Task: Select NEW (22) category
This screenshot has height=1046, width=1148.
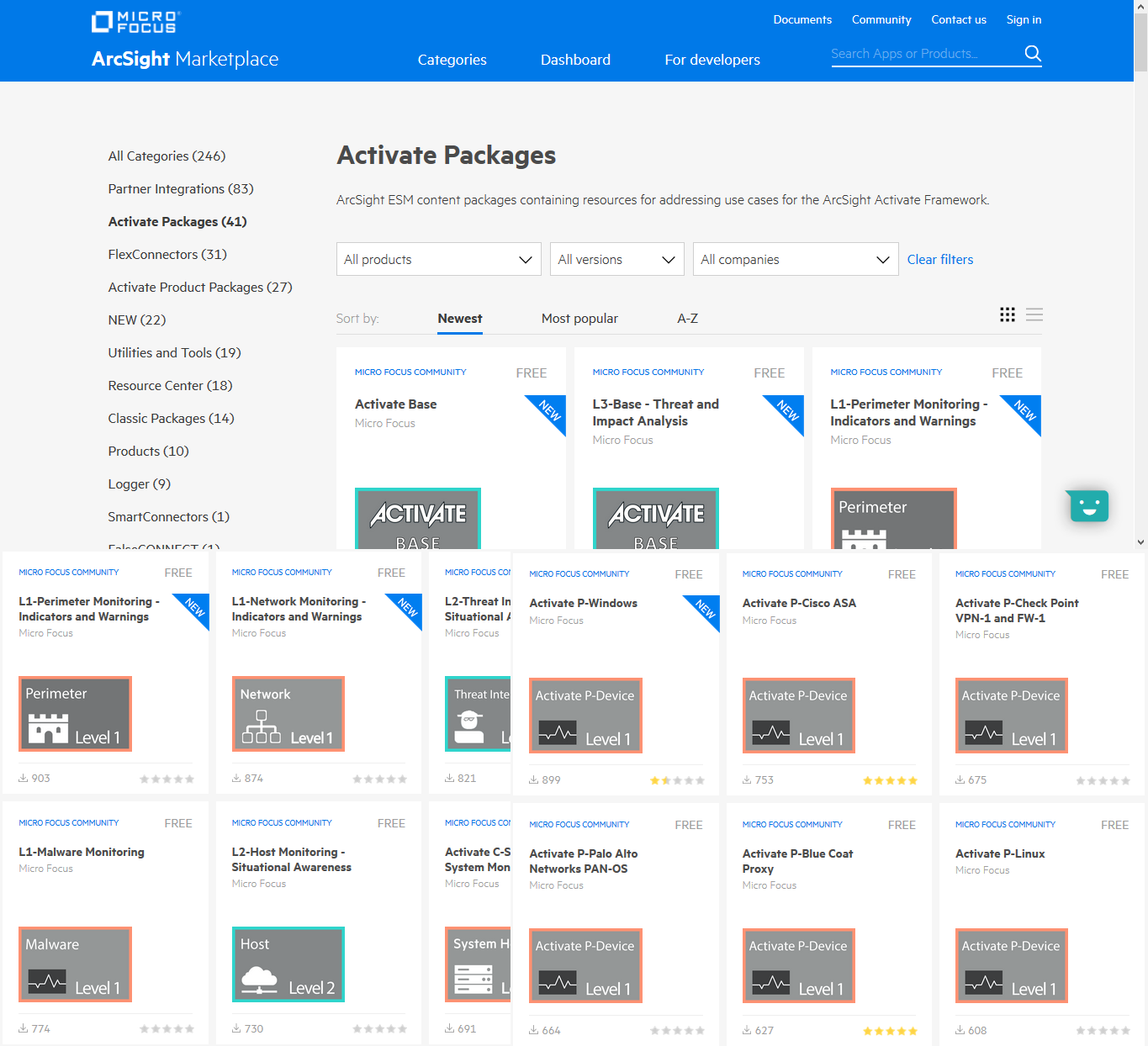Action: pyautogui.click(x=137, y=320)
